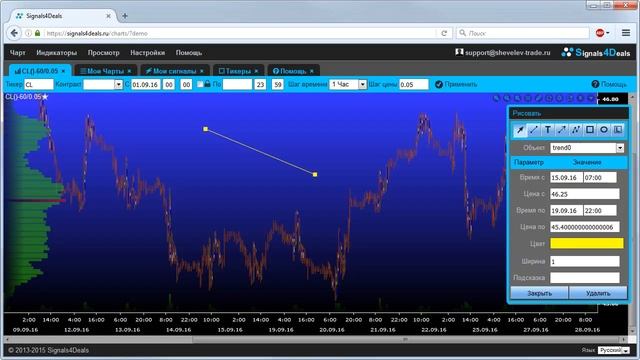Click the Цена с 46.25 field

[x=584, y=194]
